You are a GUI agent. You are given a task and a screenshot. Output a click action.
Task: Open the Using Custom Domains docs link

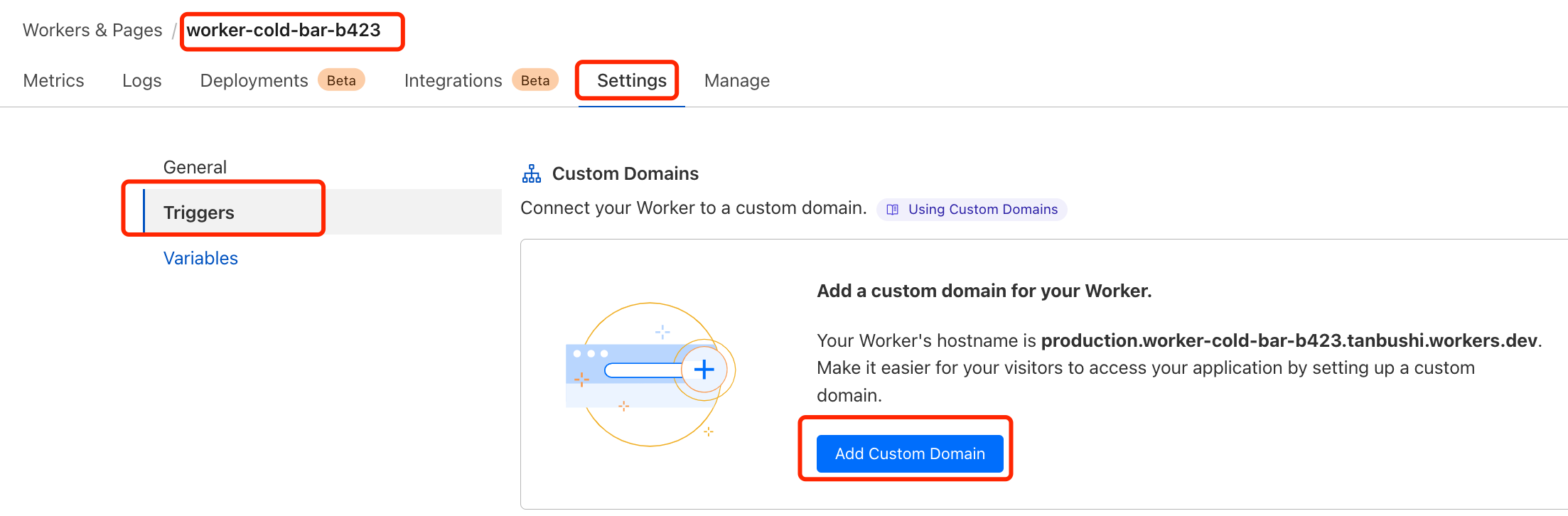972,209
